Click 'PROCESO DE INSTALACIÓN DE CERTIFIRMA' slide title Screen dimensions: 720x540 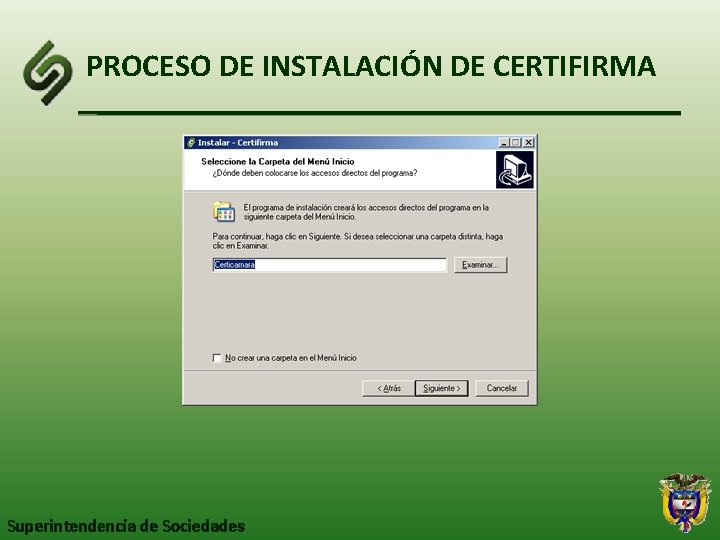pyautogui.click(x=371, y=66)
